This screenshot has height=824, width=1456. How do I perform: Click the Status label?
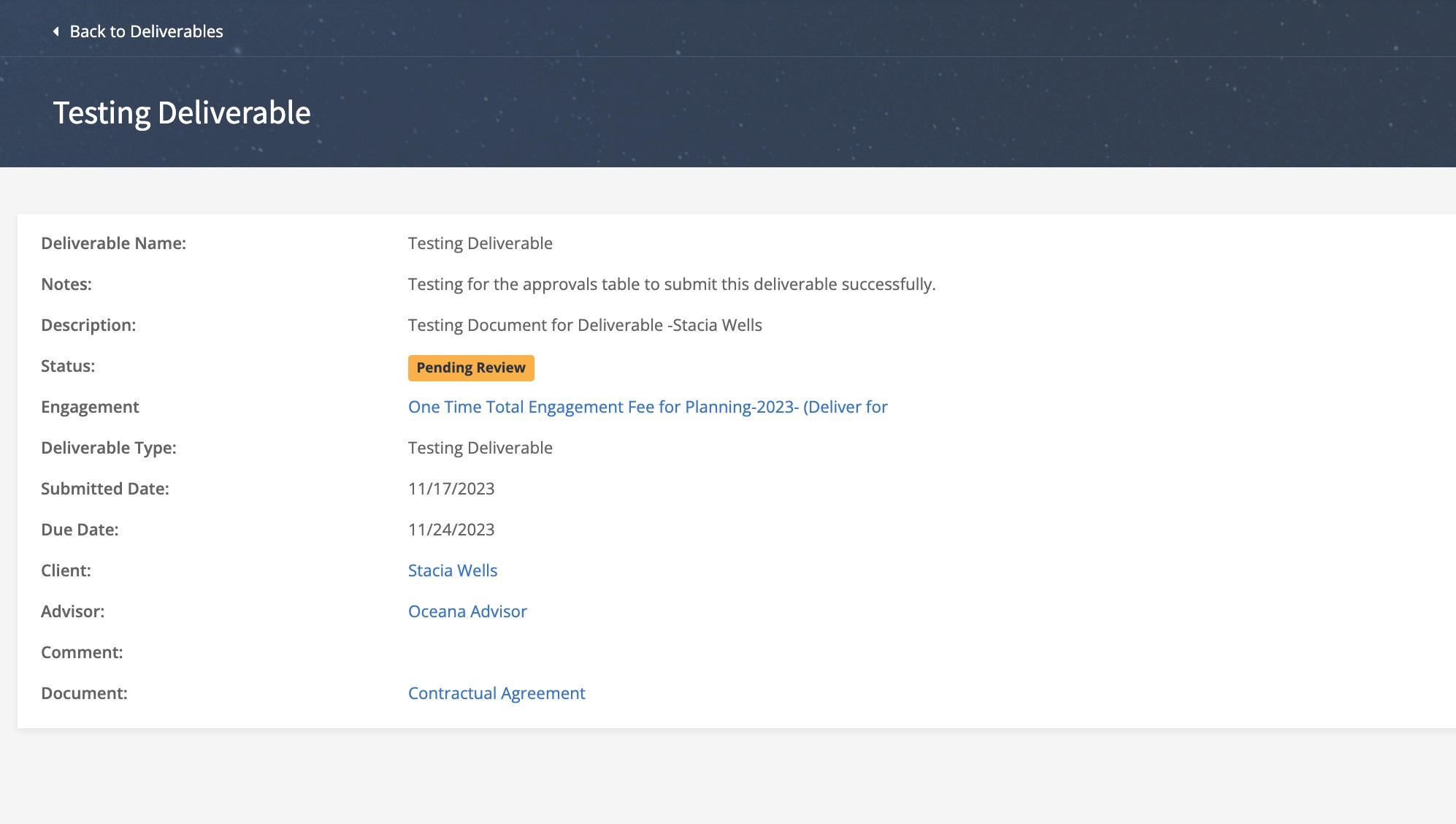(68, 366)
